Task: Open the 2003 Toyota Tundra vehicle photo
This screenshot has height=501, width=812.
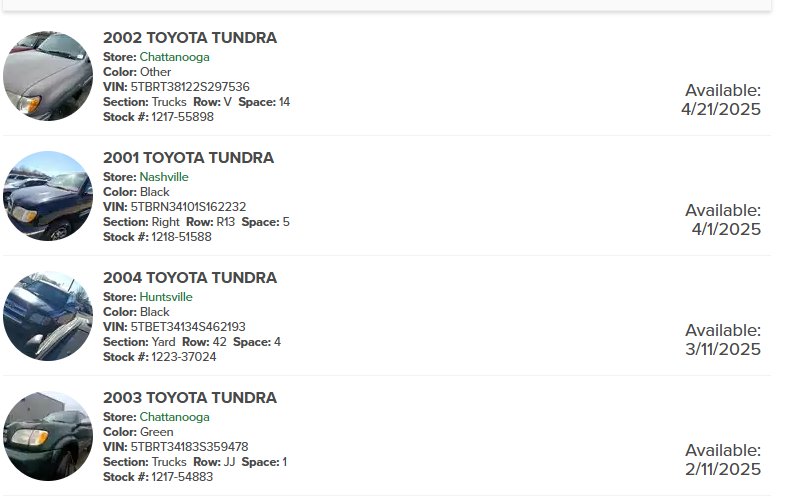Action: tap(48, 436)
